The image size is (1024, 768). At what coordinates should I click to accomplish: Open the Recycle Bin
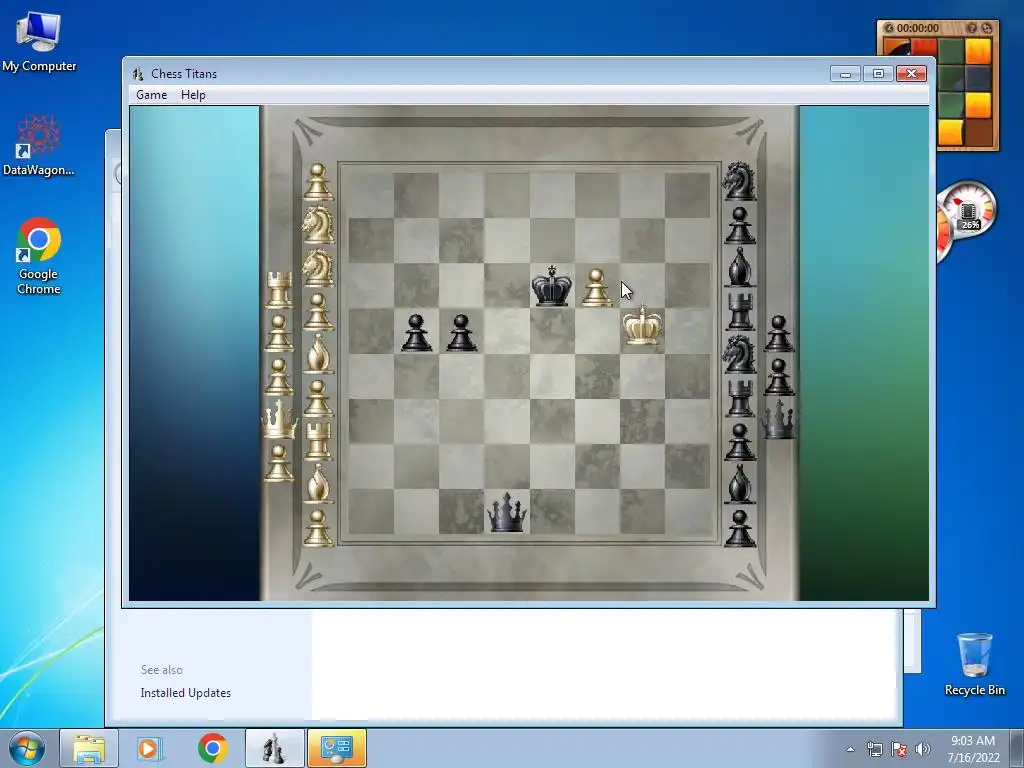(974, 664)
